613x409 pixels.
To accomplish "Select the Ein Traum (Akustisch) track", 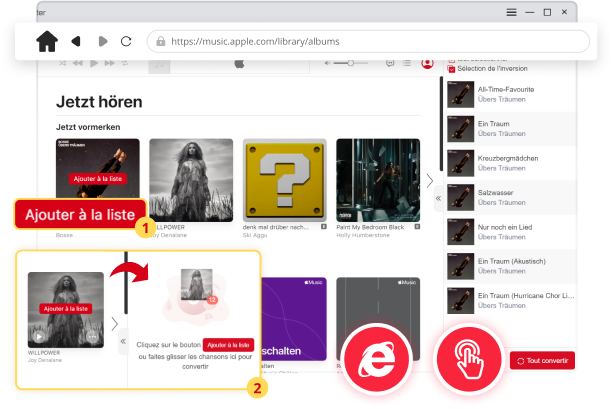I will (x=512, y=266).
